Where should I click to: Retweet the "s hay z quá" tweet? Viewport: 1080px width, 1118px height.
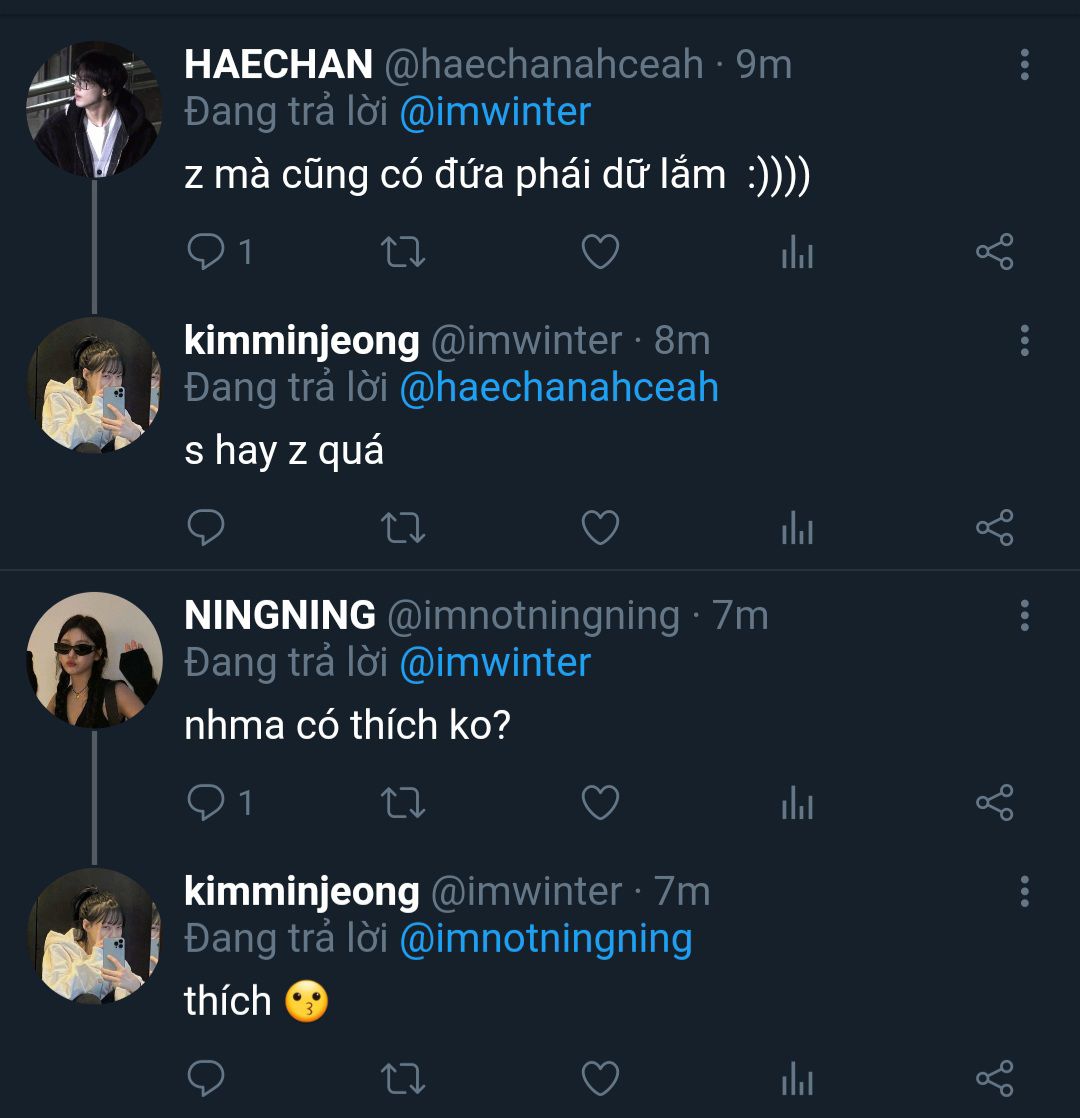(404, 527)
